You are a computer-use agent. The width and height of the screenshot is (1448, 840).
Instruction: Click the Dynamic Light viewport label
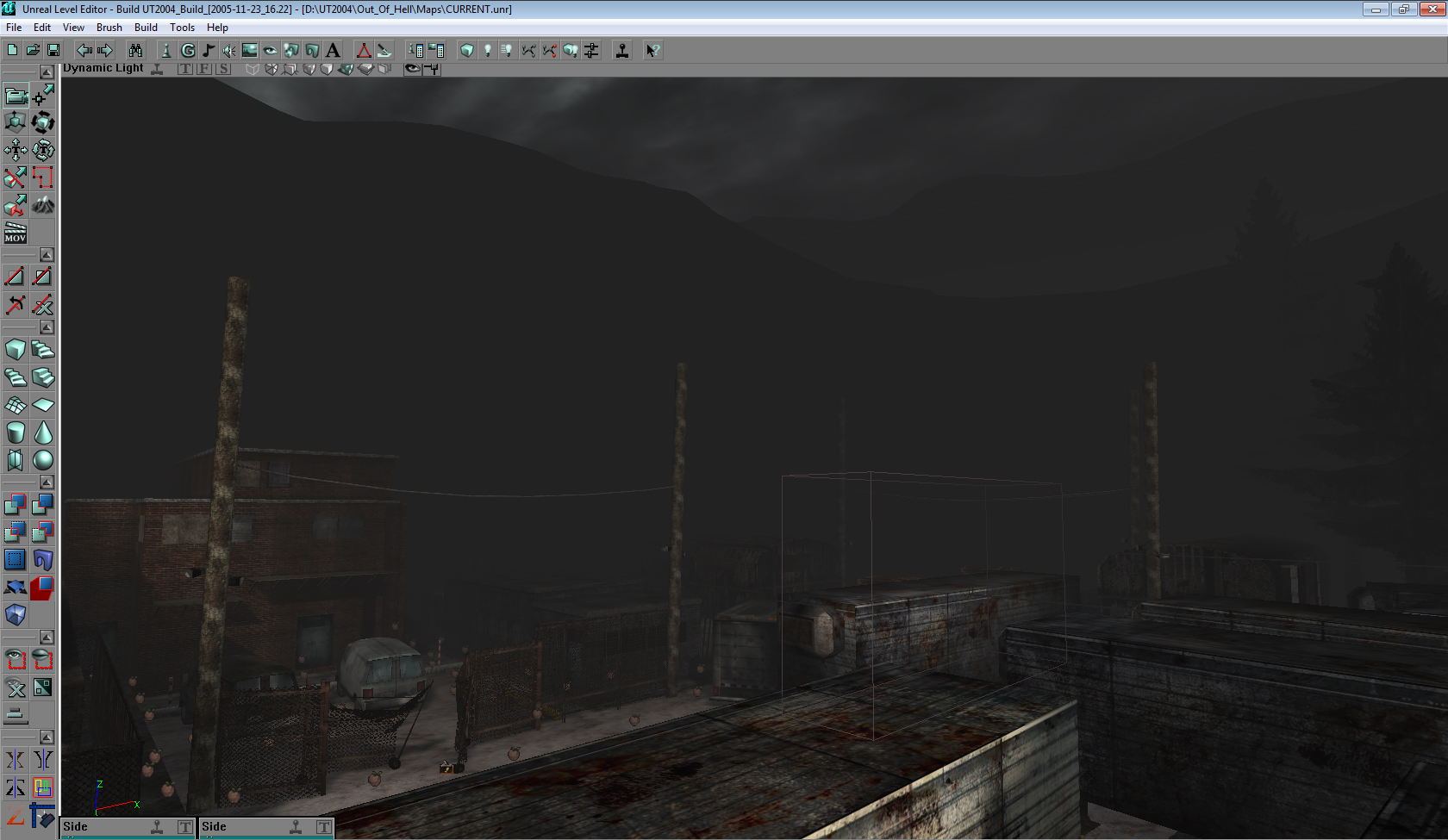click(103, 68)
